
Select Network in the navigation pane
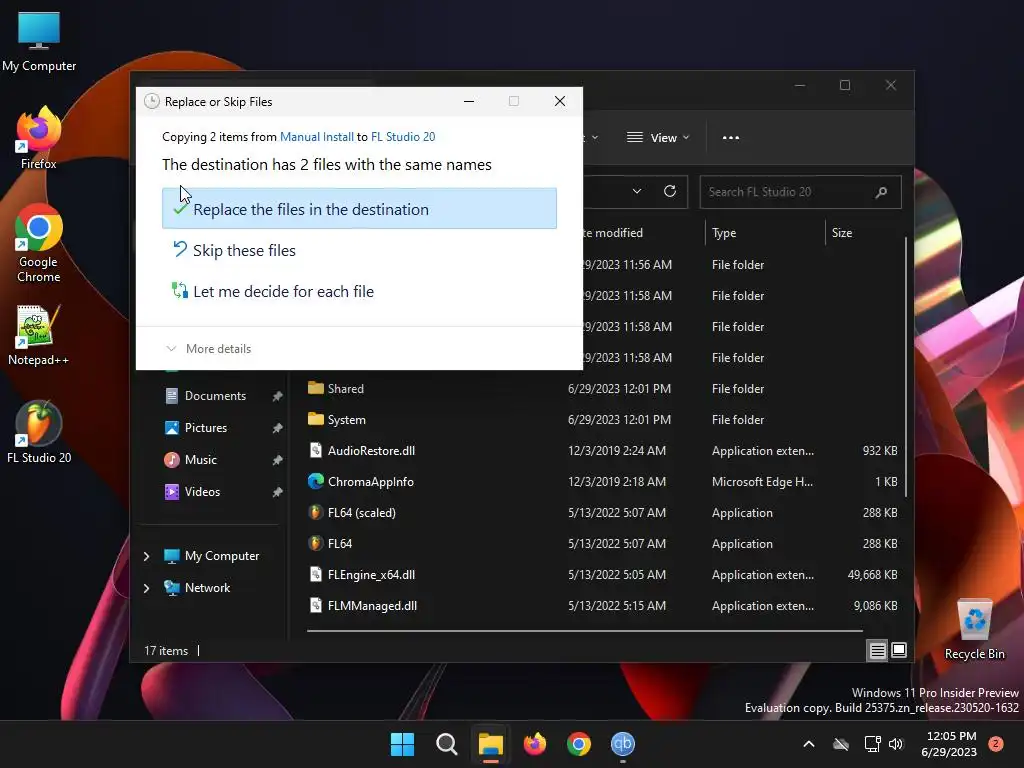[207, 588]
